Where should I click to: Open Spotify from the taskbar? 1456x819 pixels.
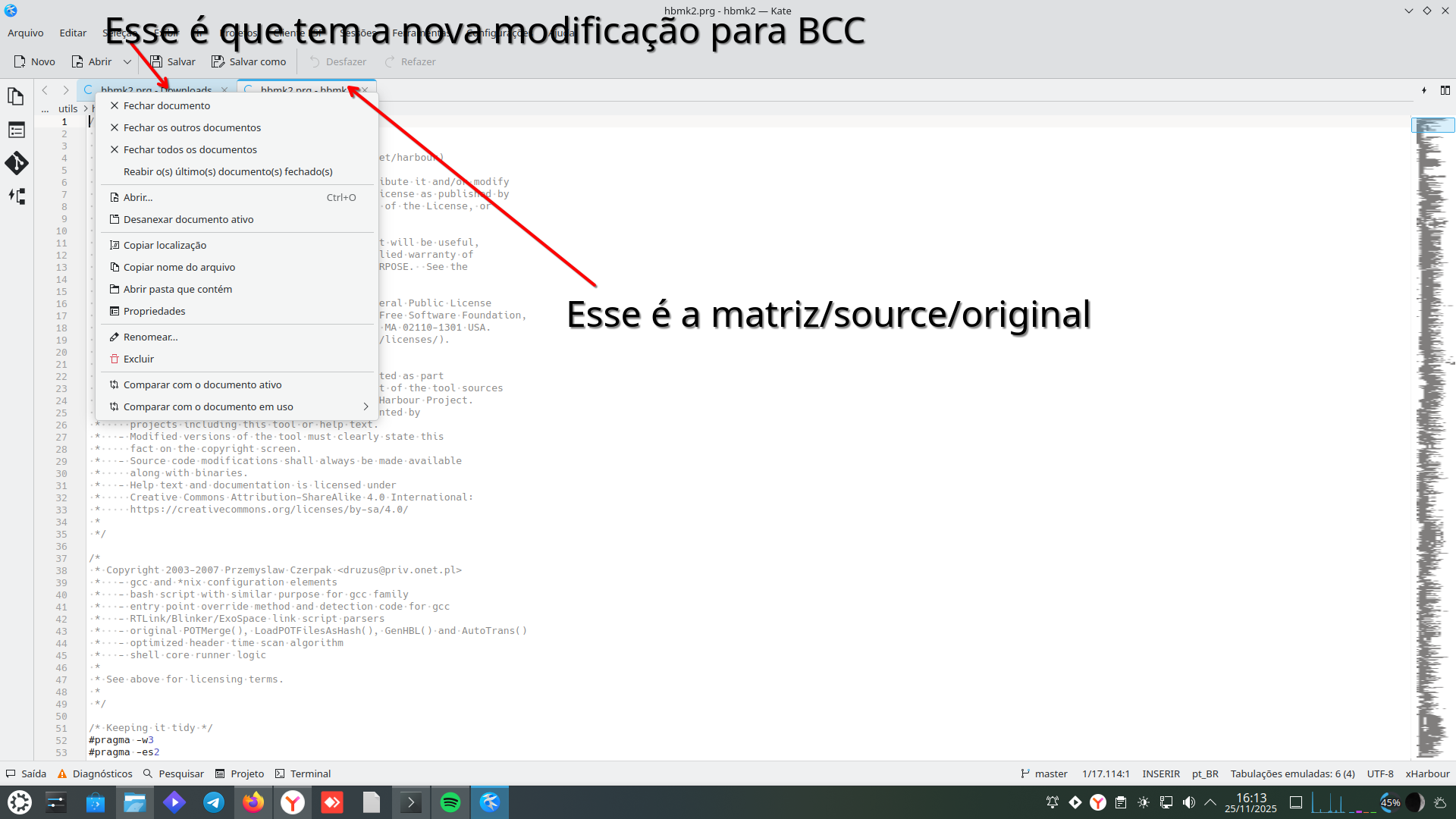450,802
